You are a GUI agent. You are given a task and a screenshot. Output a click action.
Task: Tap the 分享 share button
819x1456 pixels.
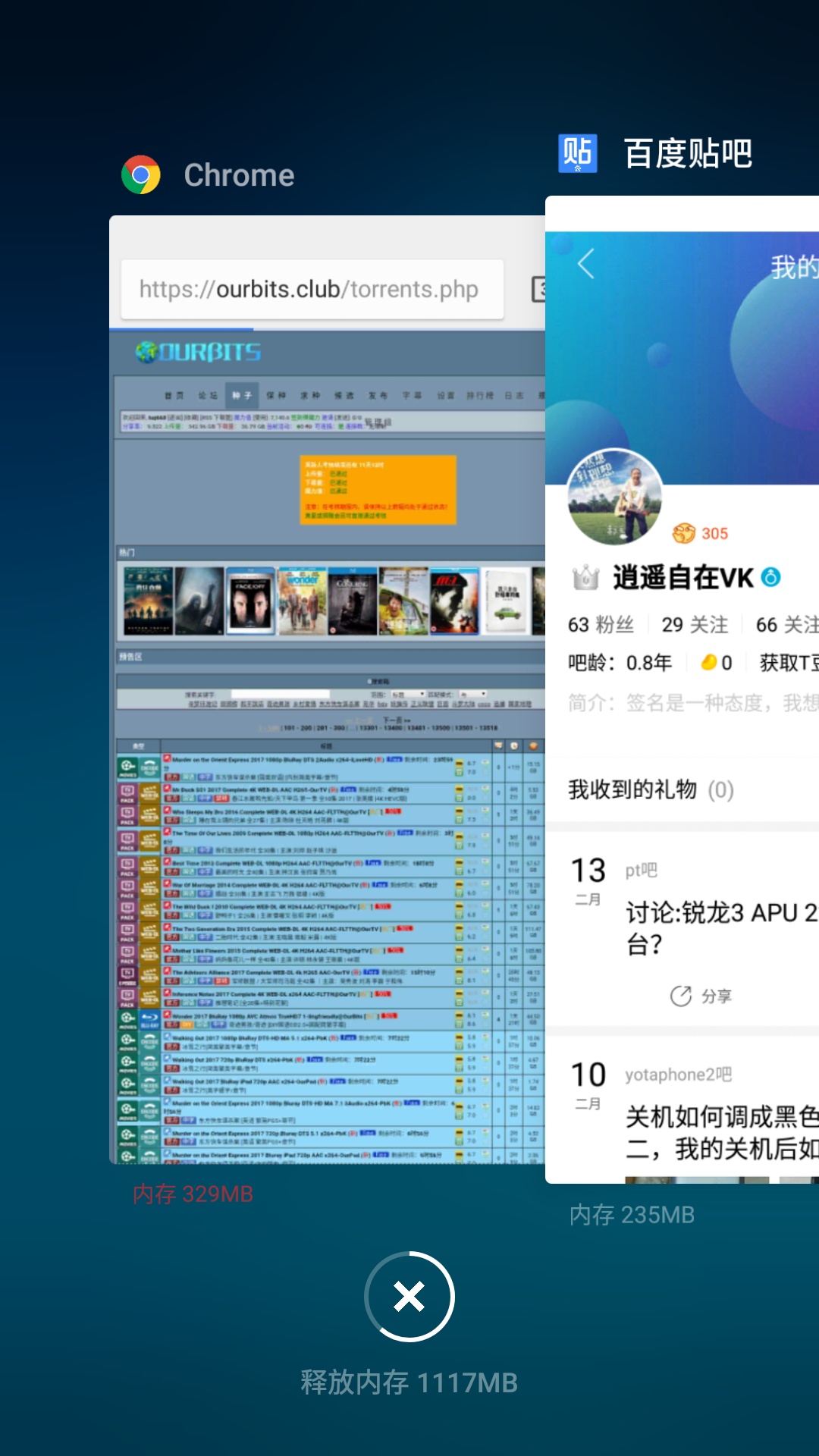tap(701, 996)
